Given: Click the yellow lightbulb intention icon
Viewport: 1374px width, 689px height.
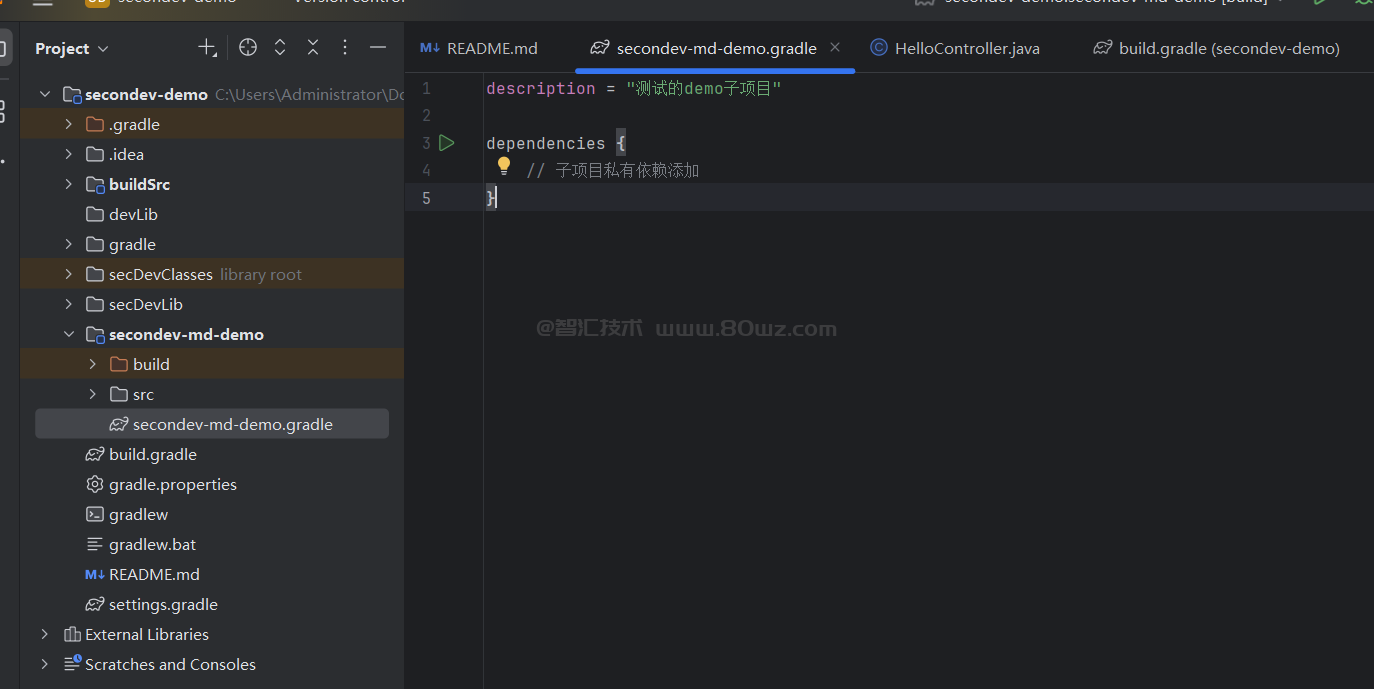Looking at the screenshot, I should 504,166.
